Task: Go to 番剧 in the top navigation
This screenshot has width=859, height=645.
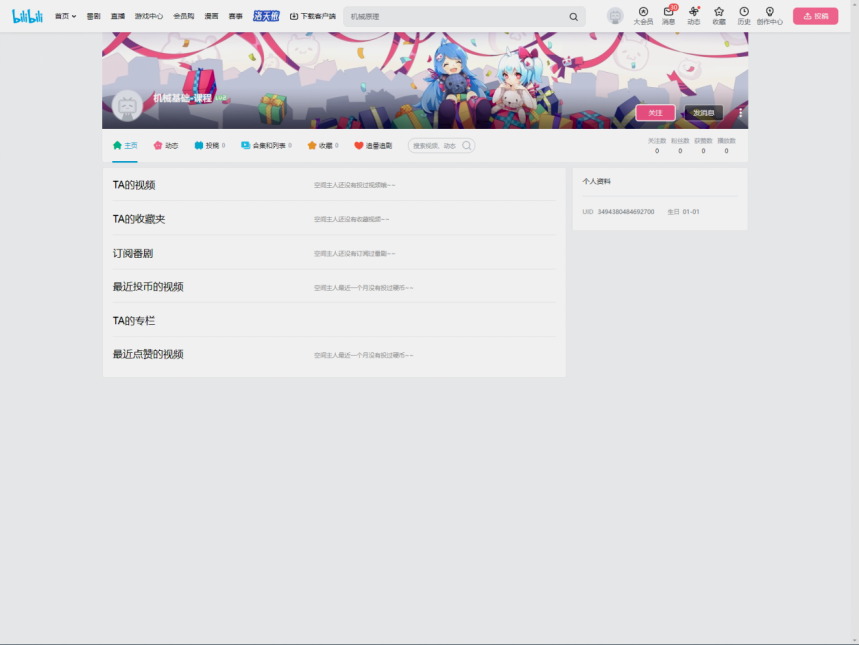Action: click(94, 16)
